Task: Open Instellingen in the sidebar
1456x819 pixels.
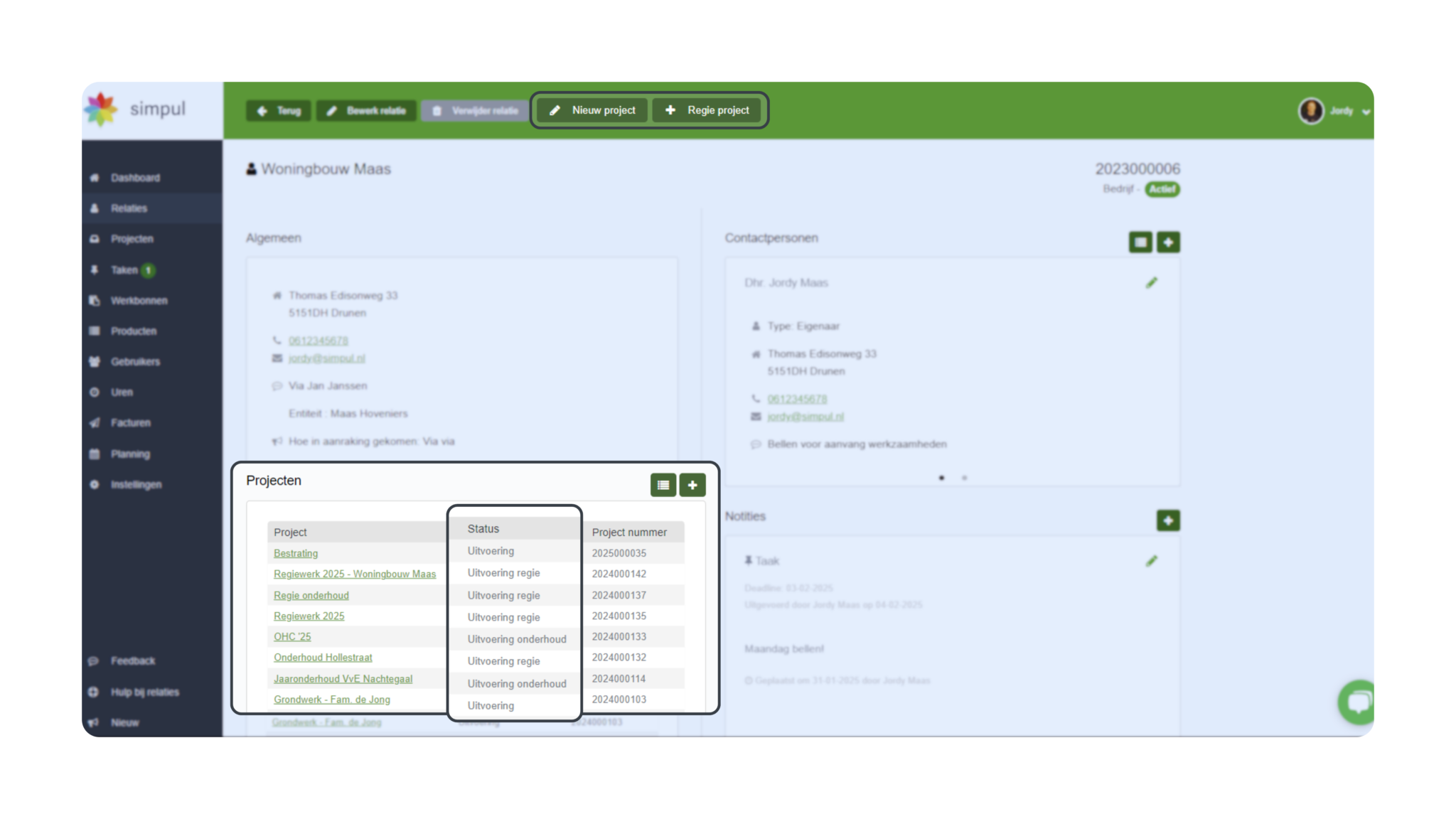Action: 136,485
